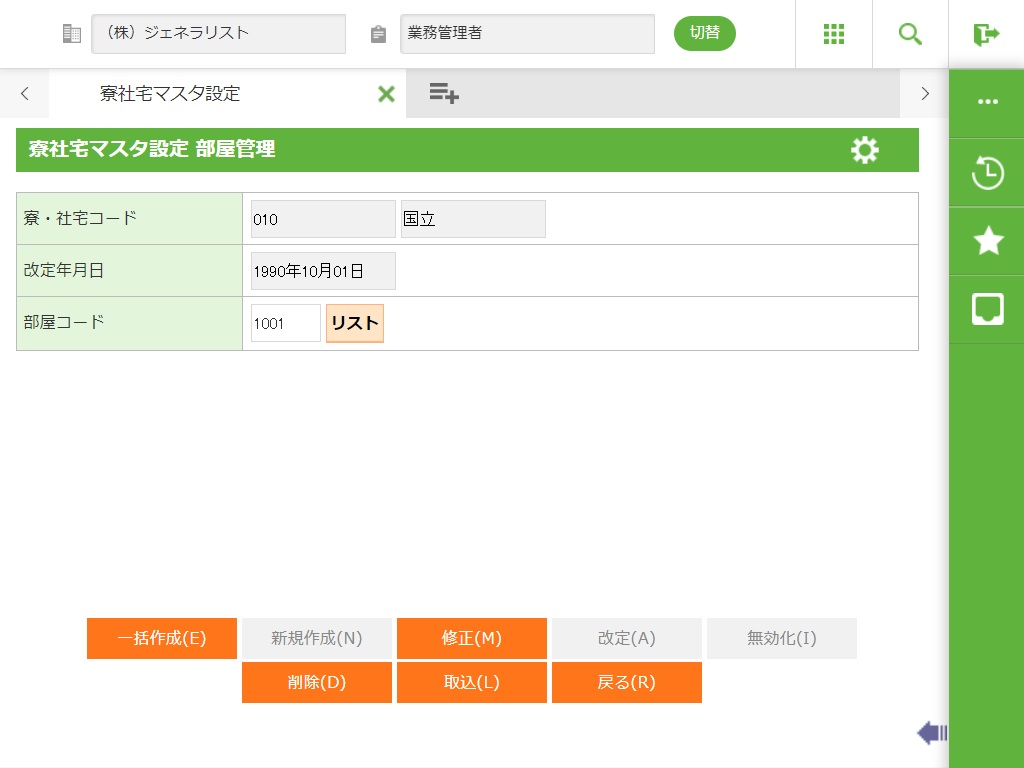Click the 一括作成(E) button
This screenshot has width=1024, height=768.
pos(162,638)
